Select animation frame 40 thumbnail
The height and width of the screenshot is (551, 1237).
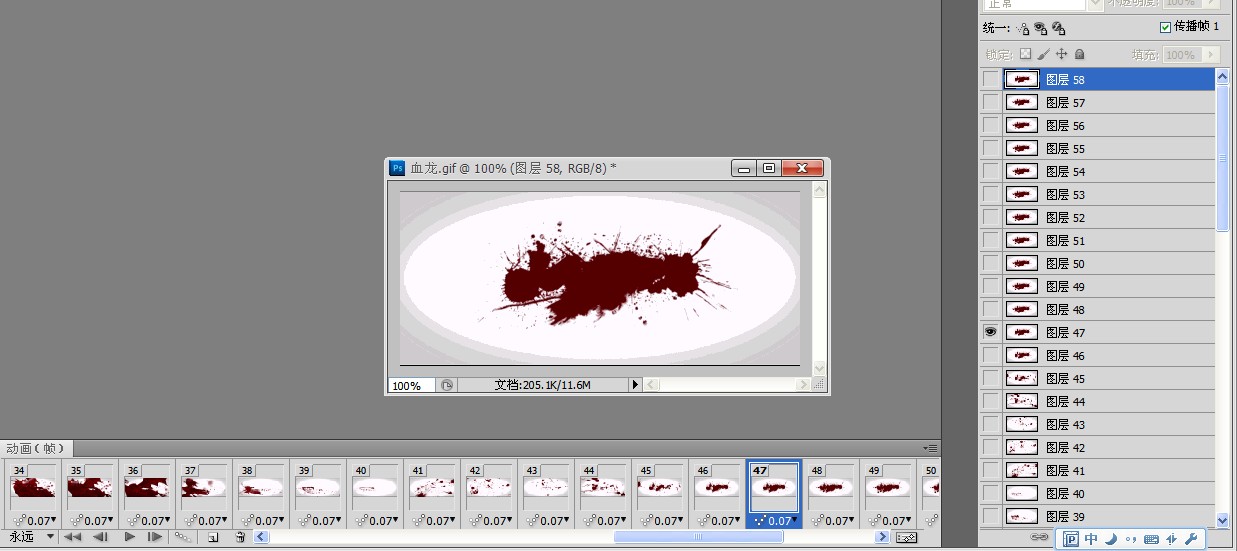[x=375, y=487]
